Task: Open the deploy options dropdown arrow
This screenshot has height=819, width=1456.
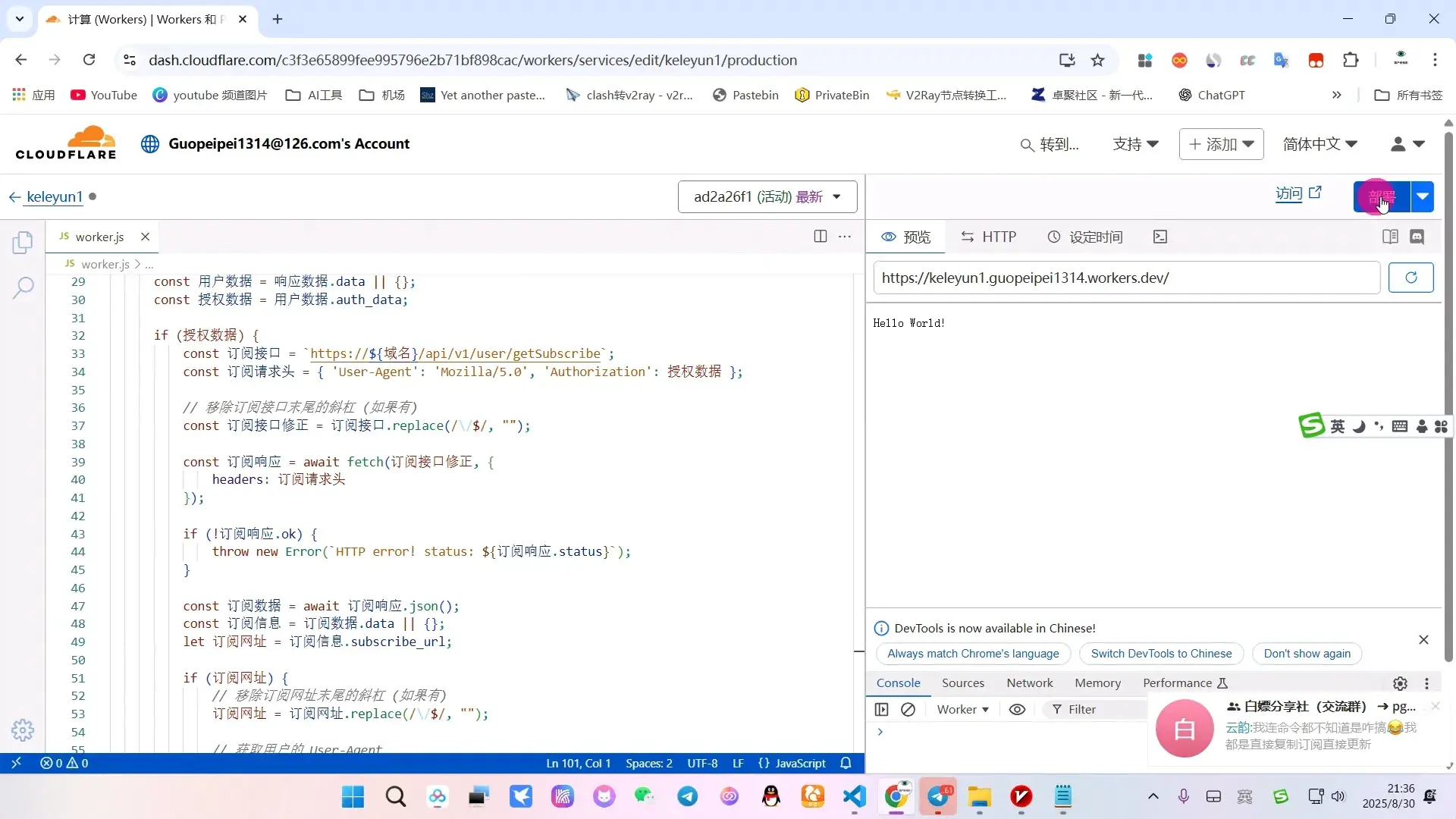Action: coord(1423,196)
